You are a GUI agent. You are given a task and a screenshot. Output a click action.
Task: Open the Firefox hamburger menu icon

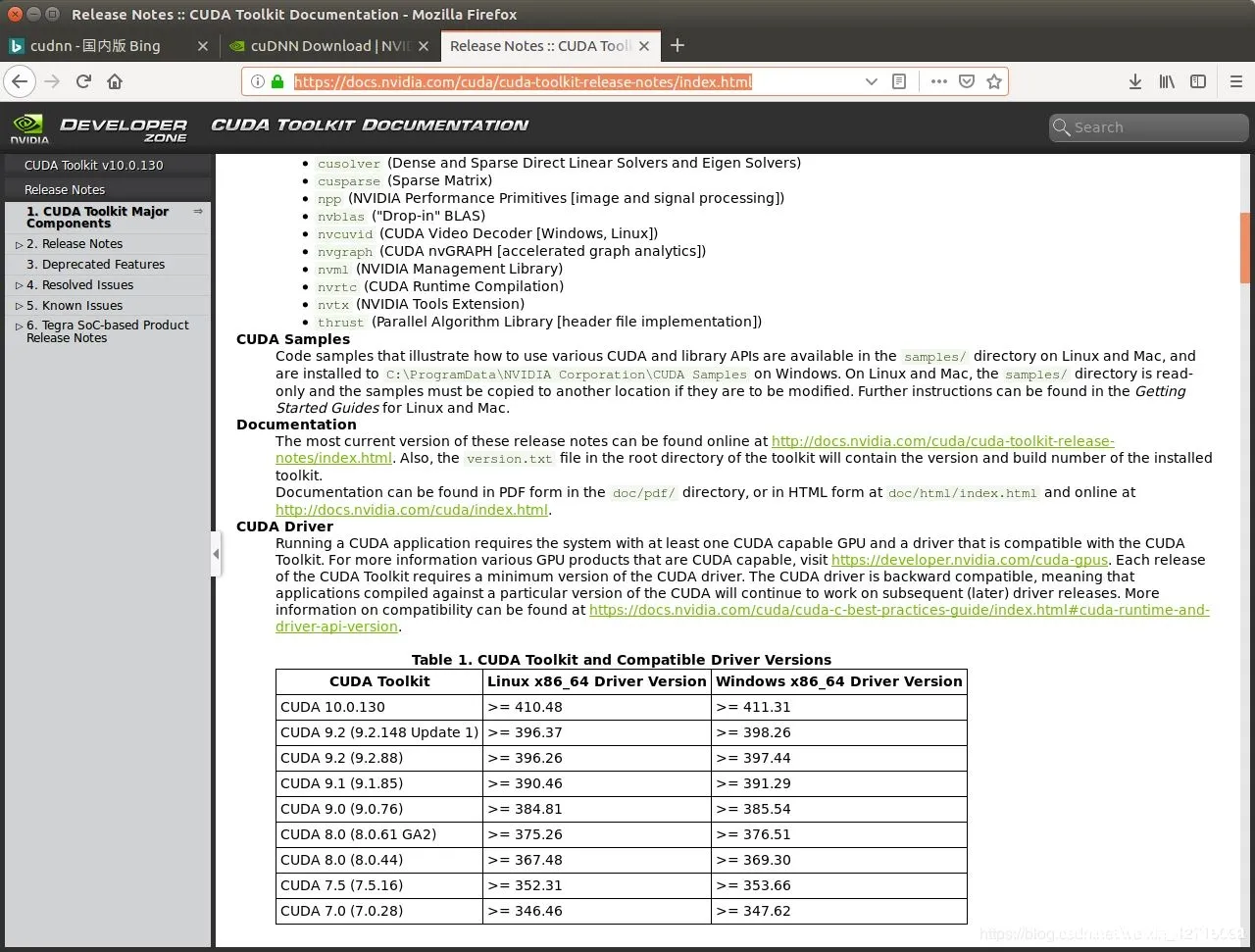tap(1236, 81)
